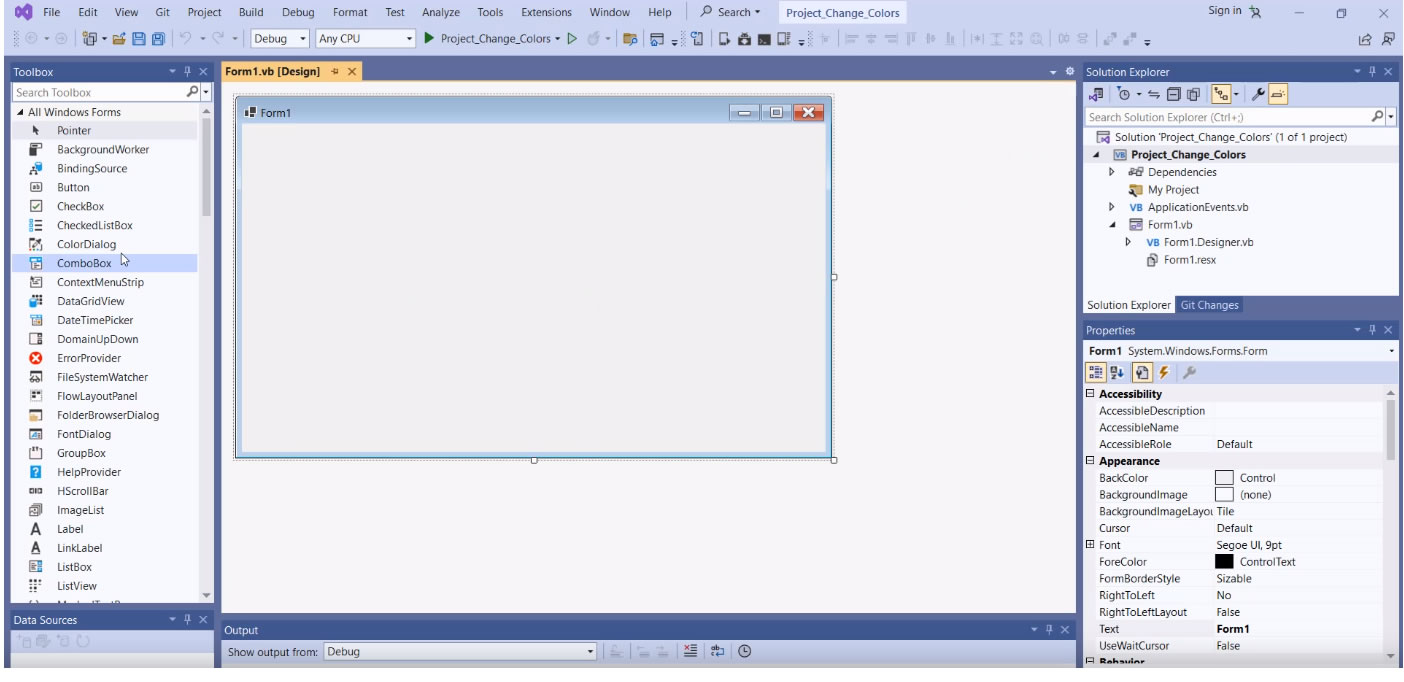The image size is (1404, 682).
Task: Open the Debug configuration dropdown
Action: pyautogui.click(x=279, y=39)
